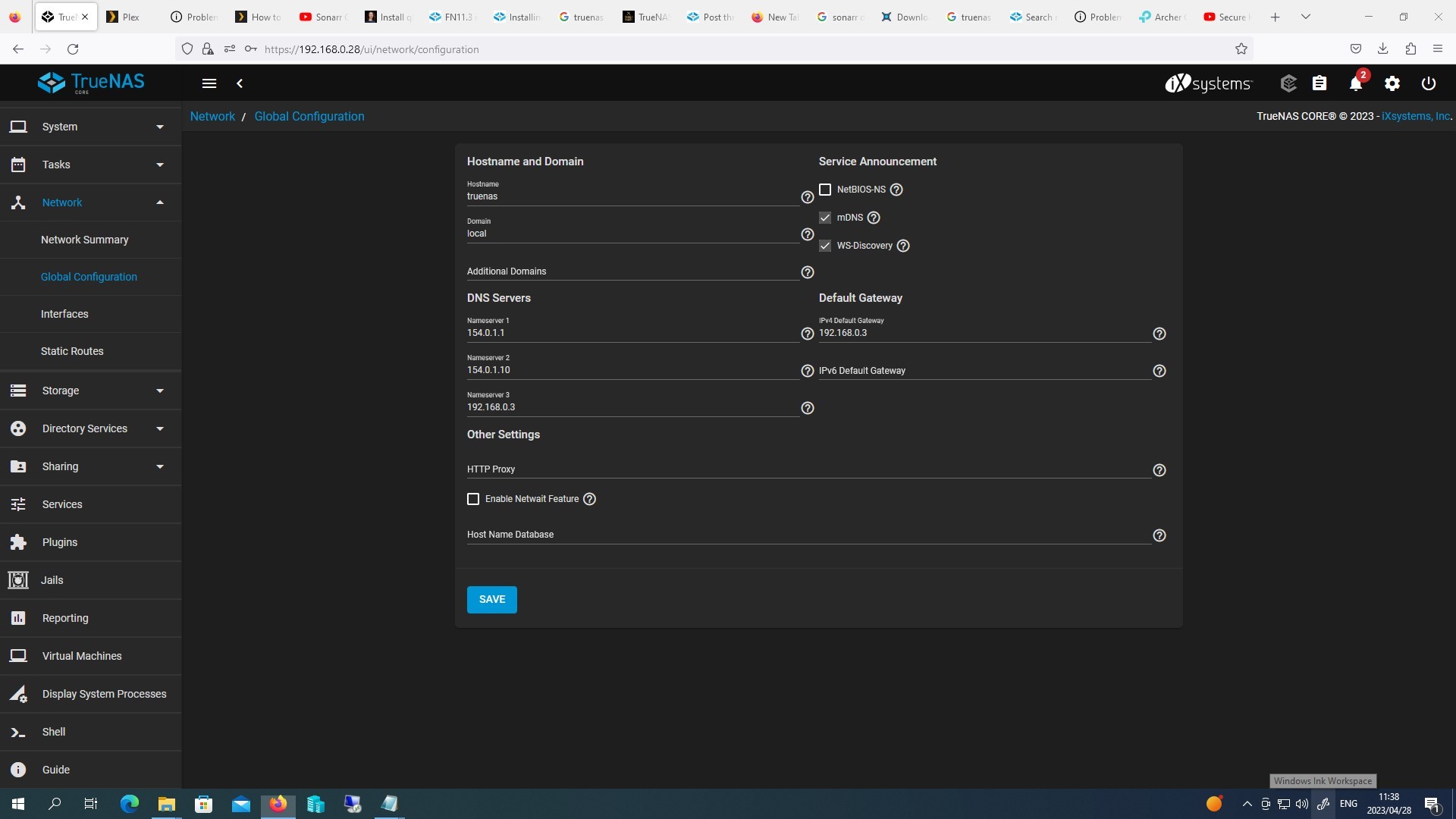Enable the NetBIOS-NS checkbox

[825, 190]
